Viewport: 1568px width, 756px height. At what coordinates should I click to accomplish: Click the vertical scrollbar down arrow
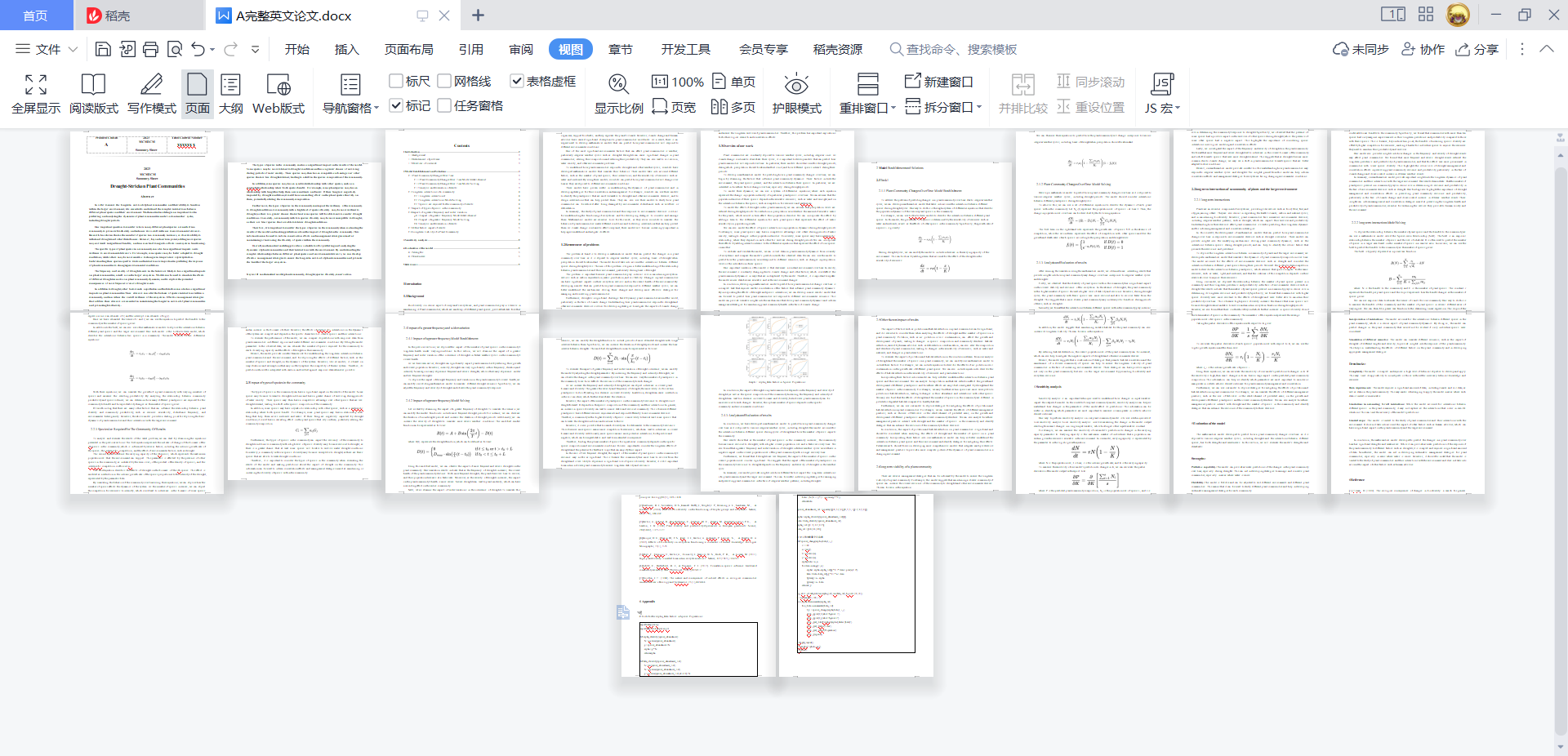tap(1561, 746)
